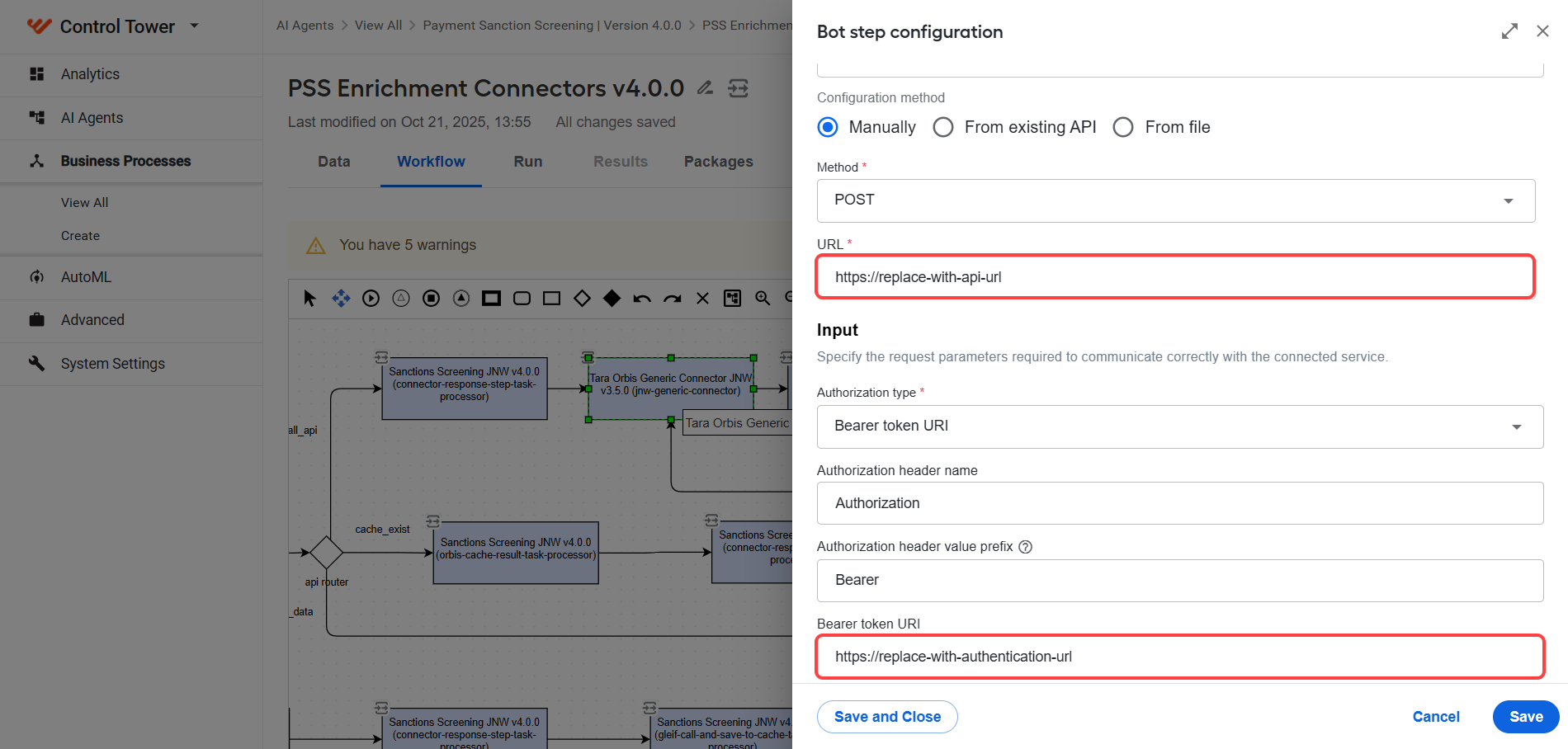Open the Packages tab

click(x=719, y=162)
